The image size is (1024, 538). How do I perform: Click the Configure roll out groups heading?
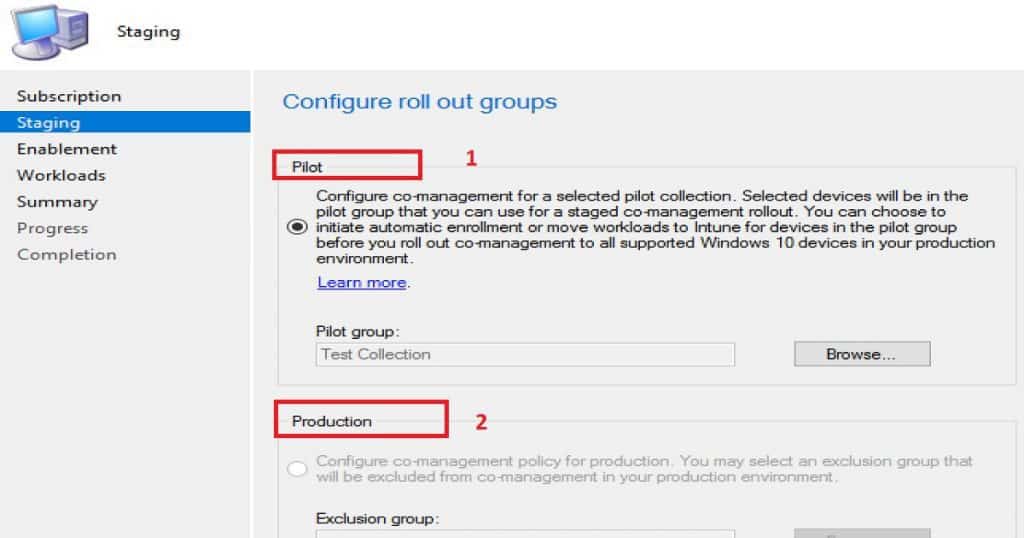coord(419,102)
